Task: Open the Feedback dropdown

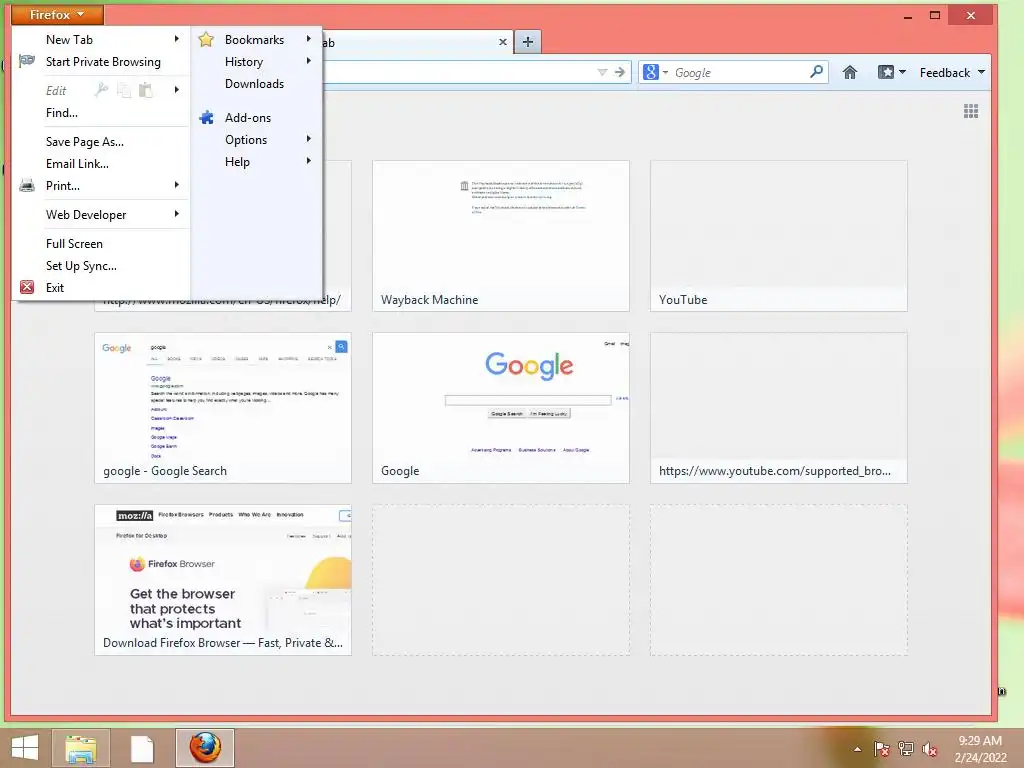Action: [x=952, y=72]
